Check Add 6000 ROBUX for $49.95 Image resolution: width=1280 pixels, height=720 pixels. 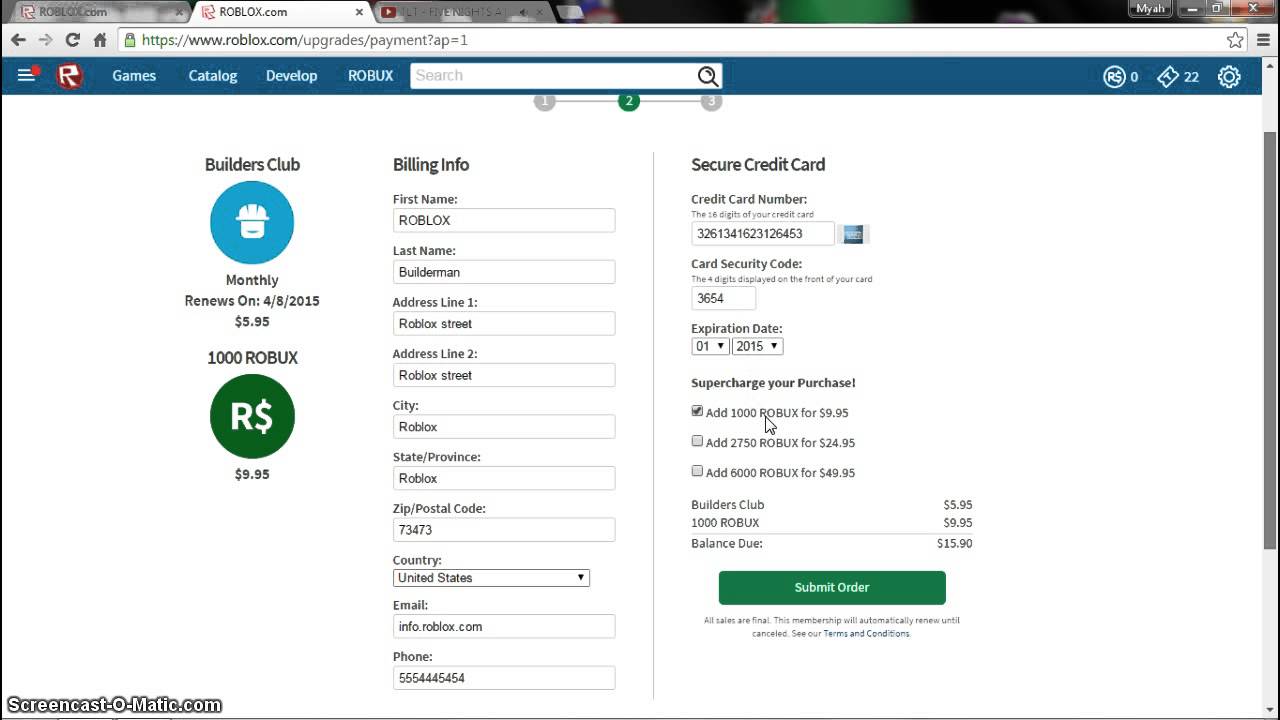[x=697, y=471]
